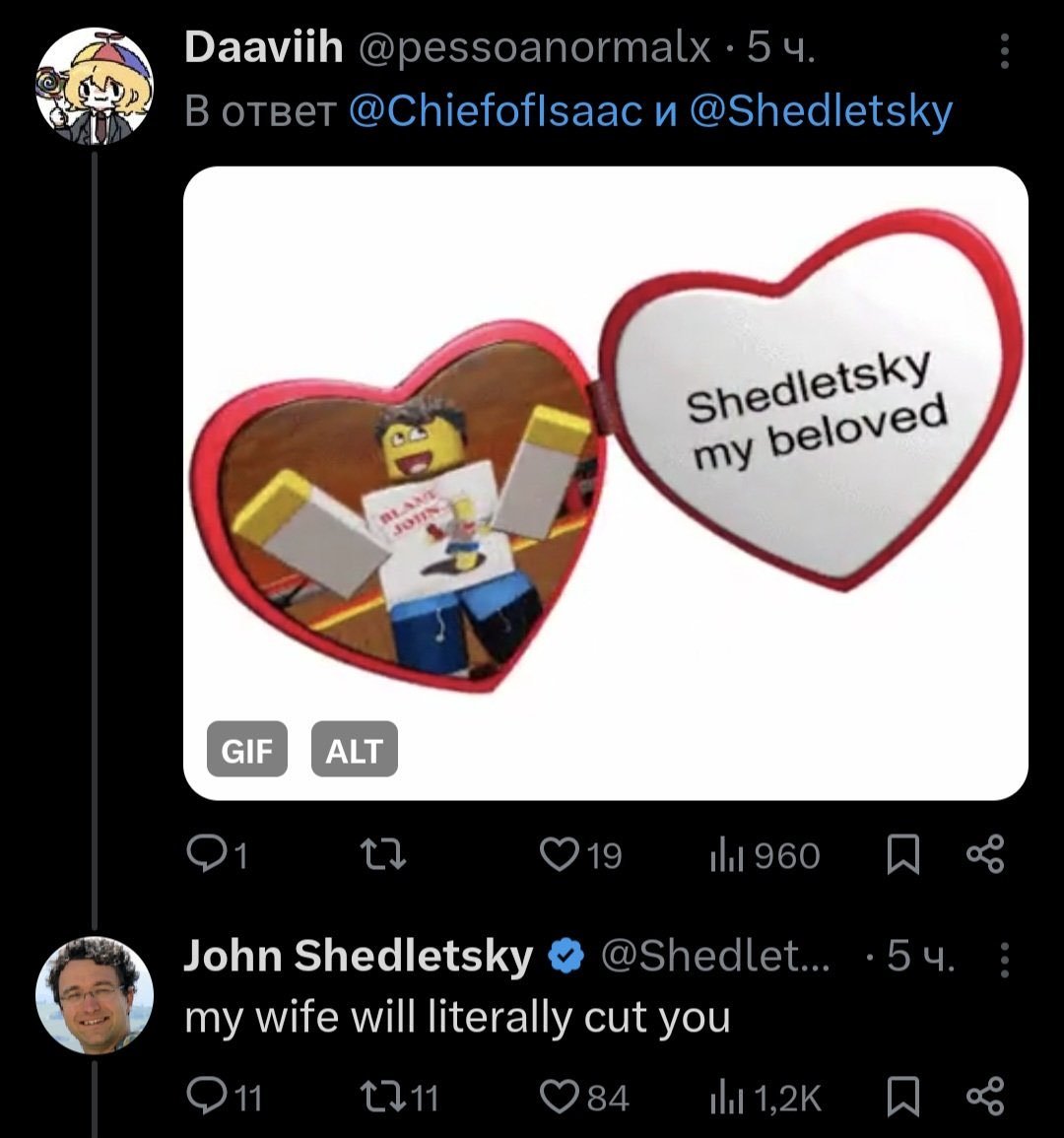Image resolution: width=1064 pixels, height=1138 pixels.
Task: Open the @ChiefofIsaac mention link
Action: click(x=495, y=113)
